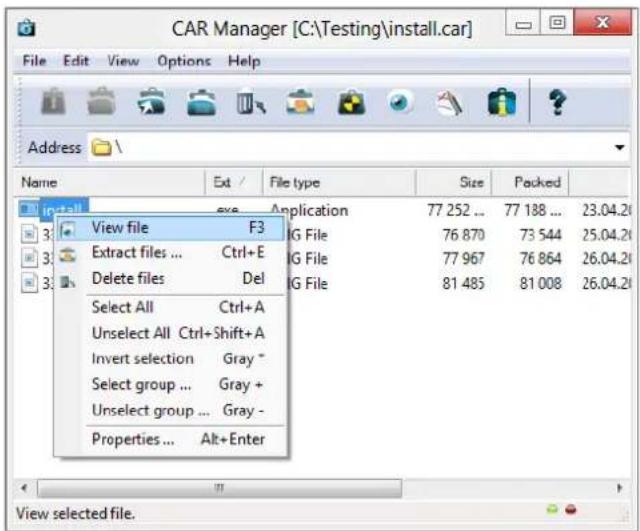Viewport: 640px width, 531px height.
Task: Click the info bag toolbar icon
Action: coord(502,102)
